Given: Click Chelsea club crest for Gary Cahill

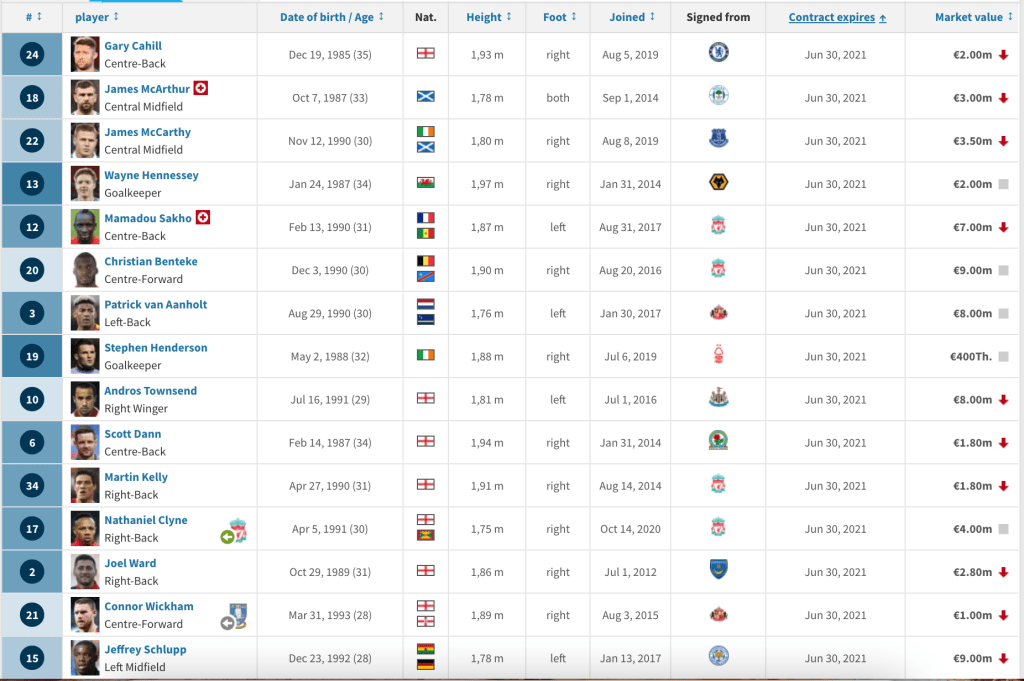Looking at the screenshot, I should (x=717, y=54).
